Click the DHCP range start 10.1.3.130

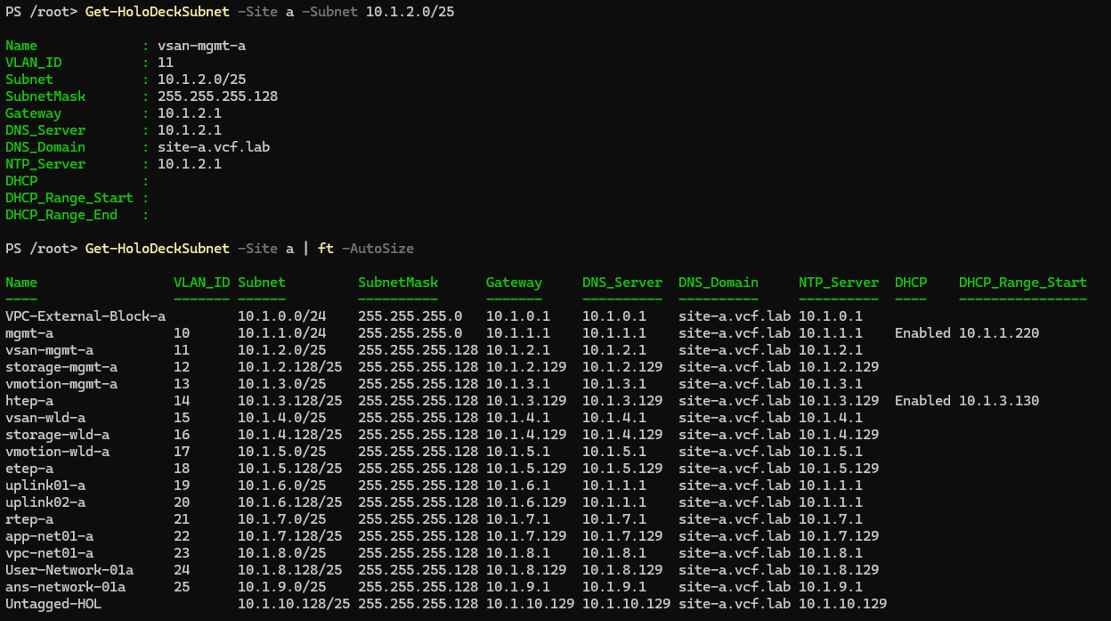point(998,401)
